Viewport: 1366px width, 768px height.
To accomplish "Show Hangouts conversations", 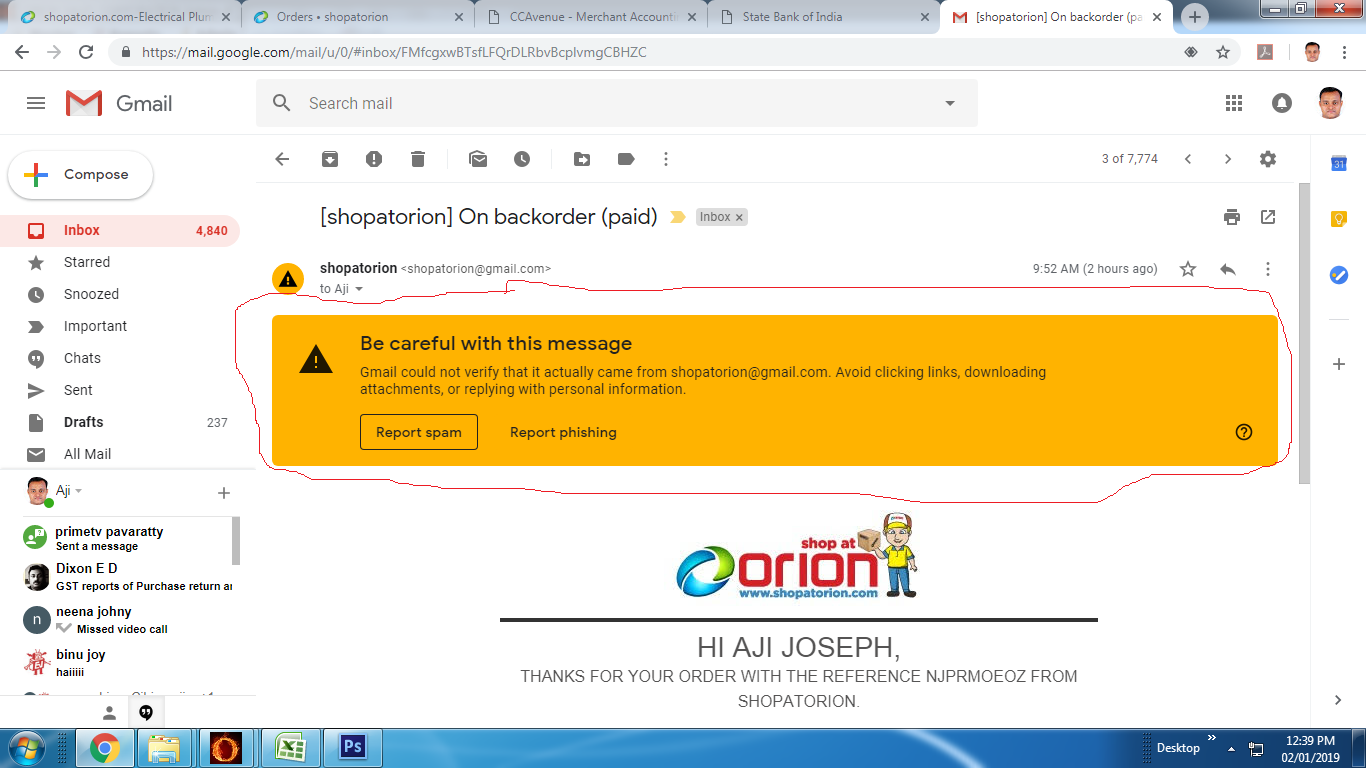I will coord(146,713).
